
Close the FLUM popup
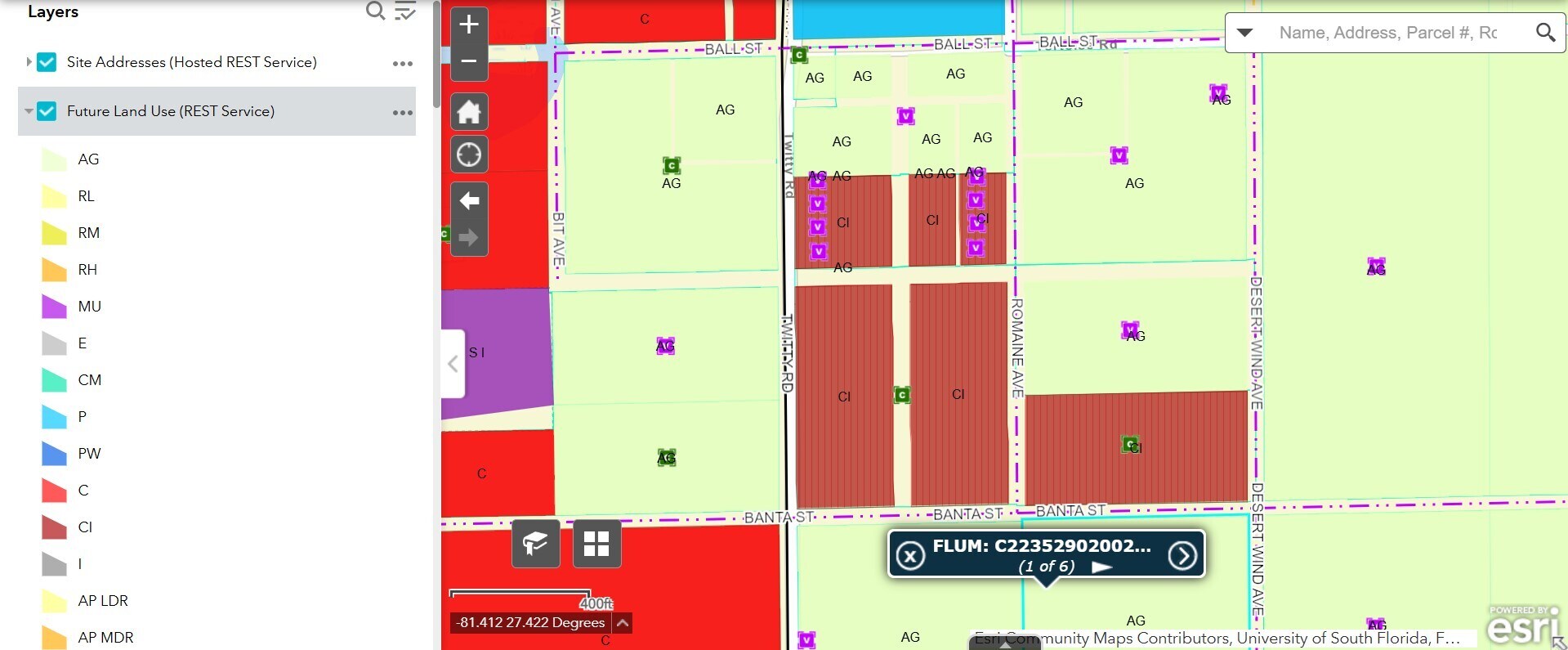(910, 556)
